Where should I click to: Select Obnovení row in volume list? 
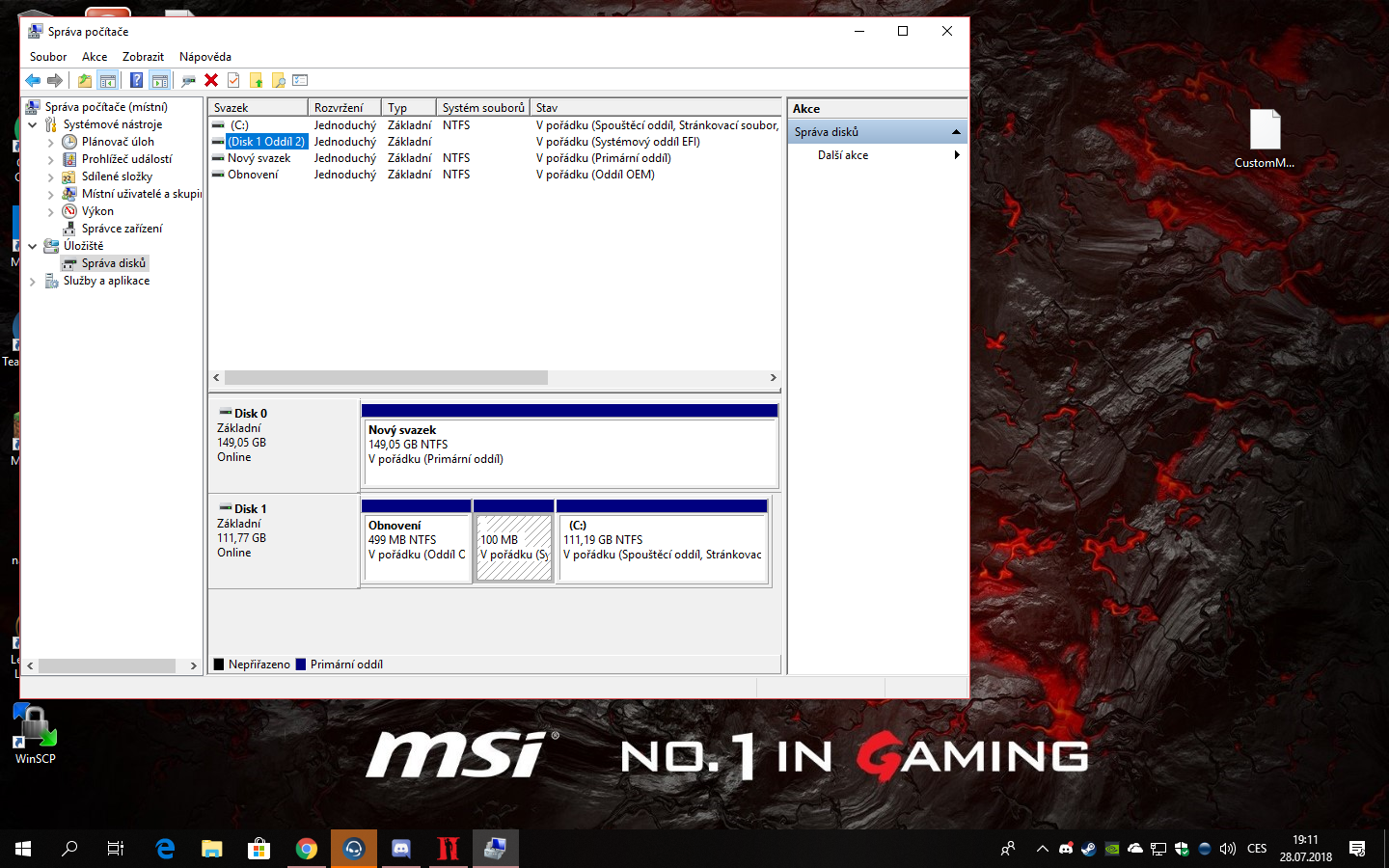tap(495, 175)
